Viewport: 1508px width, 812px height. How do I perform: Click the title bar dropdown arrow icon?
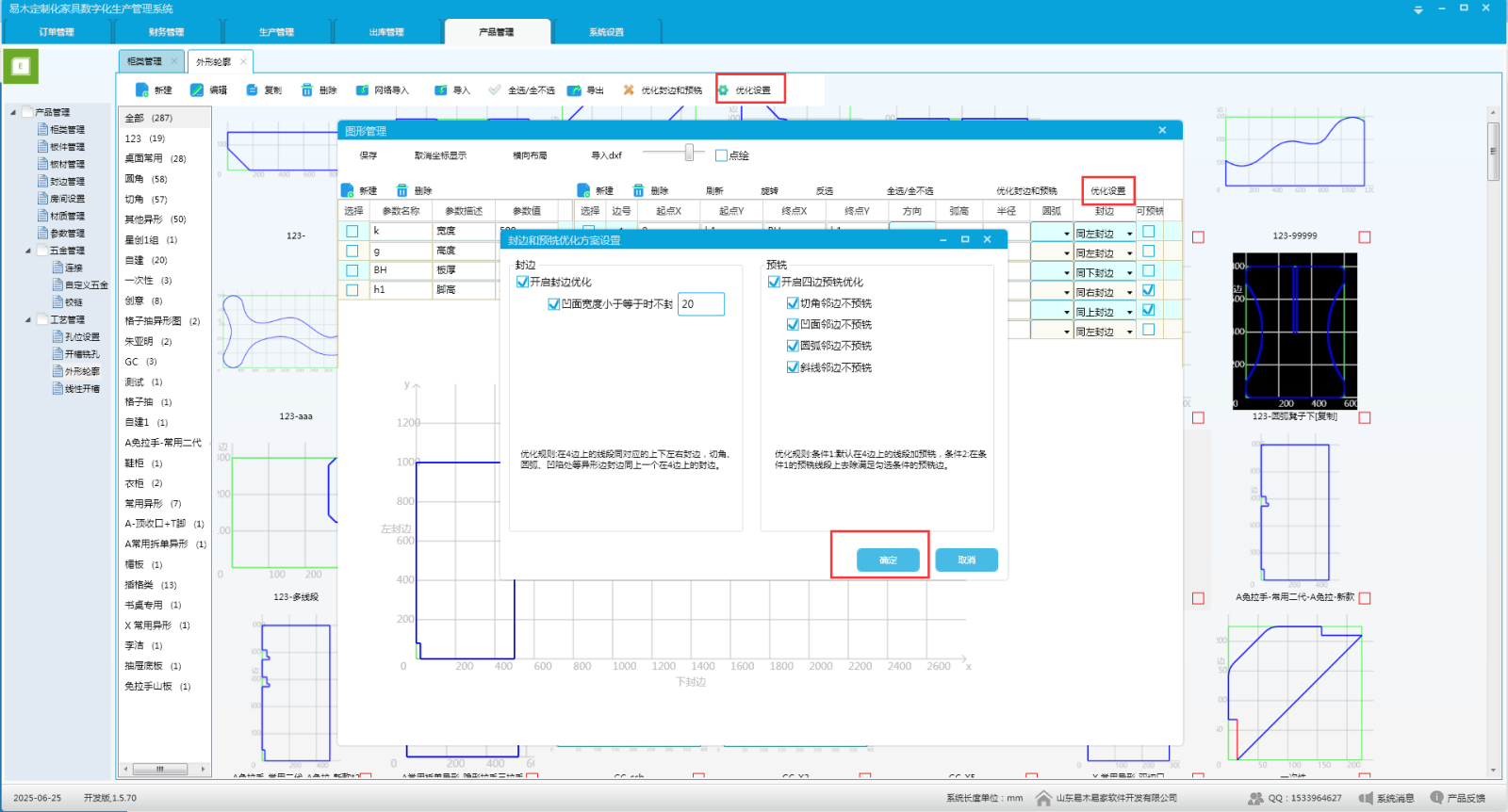point(1418,9)
